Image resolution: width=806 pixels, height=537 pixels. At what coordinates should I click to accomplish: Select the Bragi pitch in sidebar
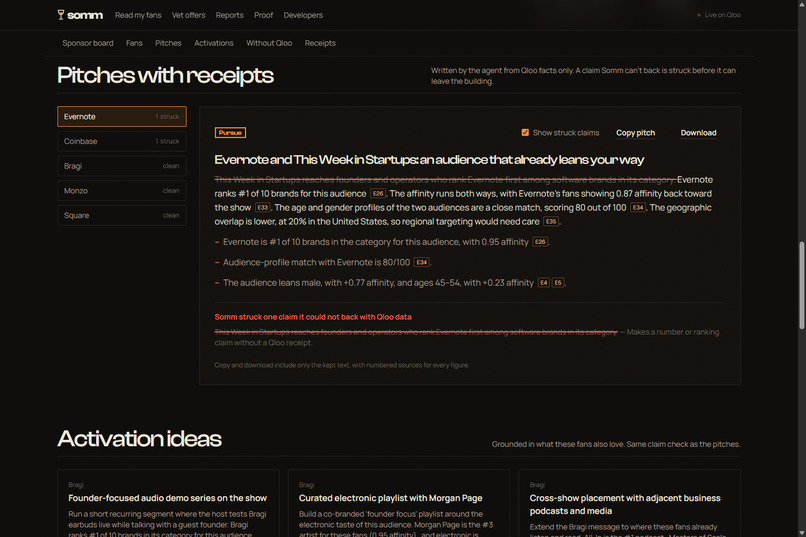click(x=122, y=166)
